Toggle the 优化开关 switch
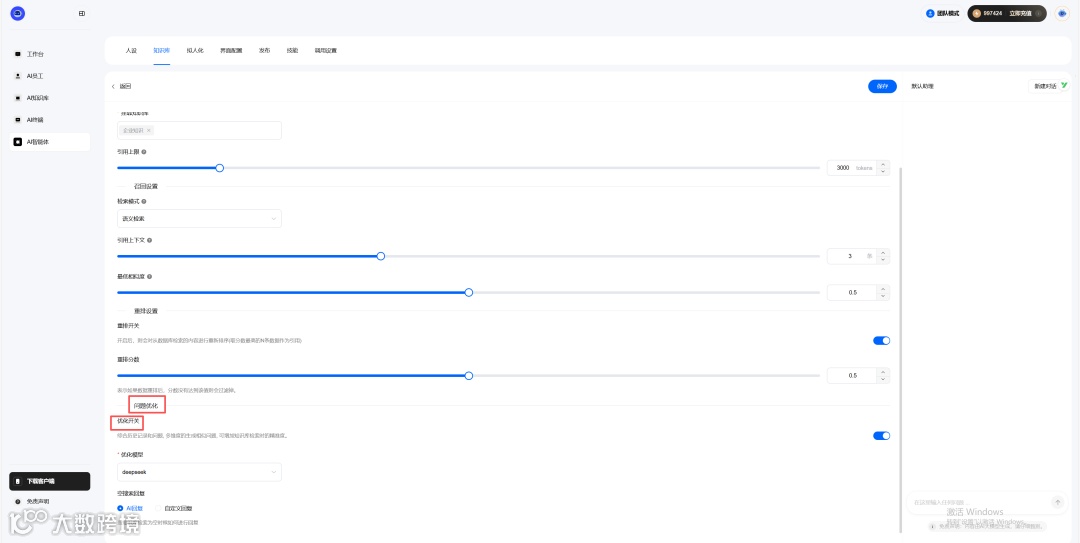The image size is (1080, 543). [x=881, y=435]
